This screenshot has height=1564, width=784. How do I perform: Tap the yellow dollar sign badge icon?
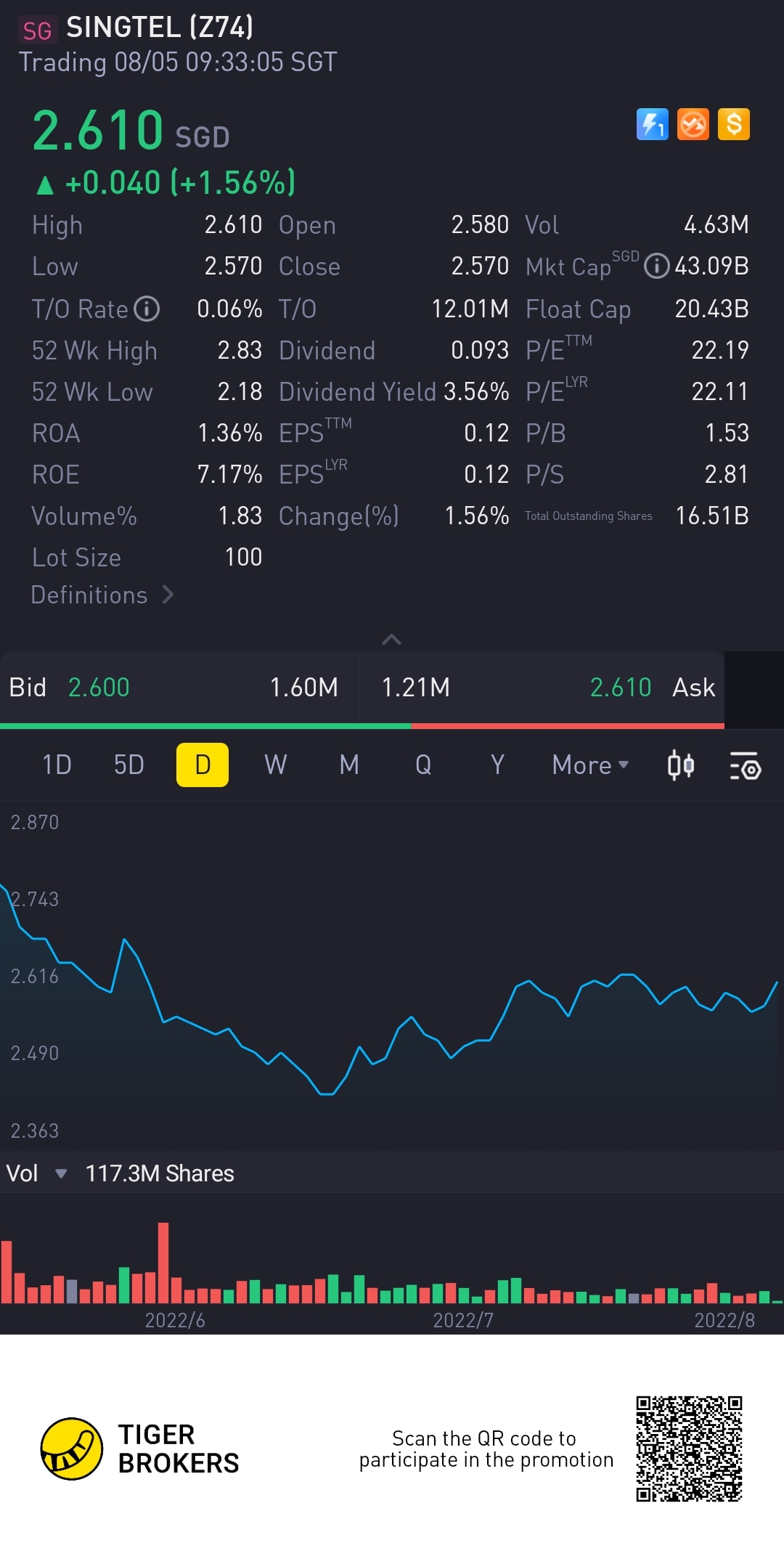pos(733,124)
